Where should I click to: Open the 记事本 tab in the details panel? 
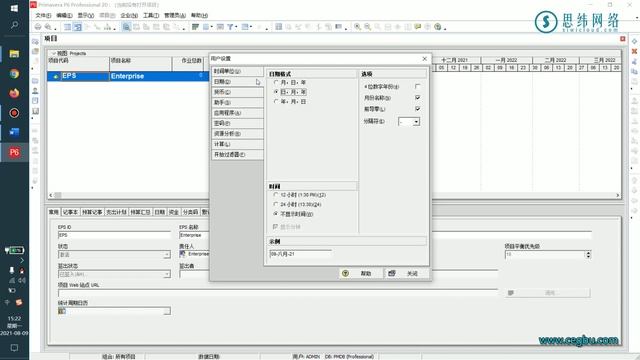70,212
